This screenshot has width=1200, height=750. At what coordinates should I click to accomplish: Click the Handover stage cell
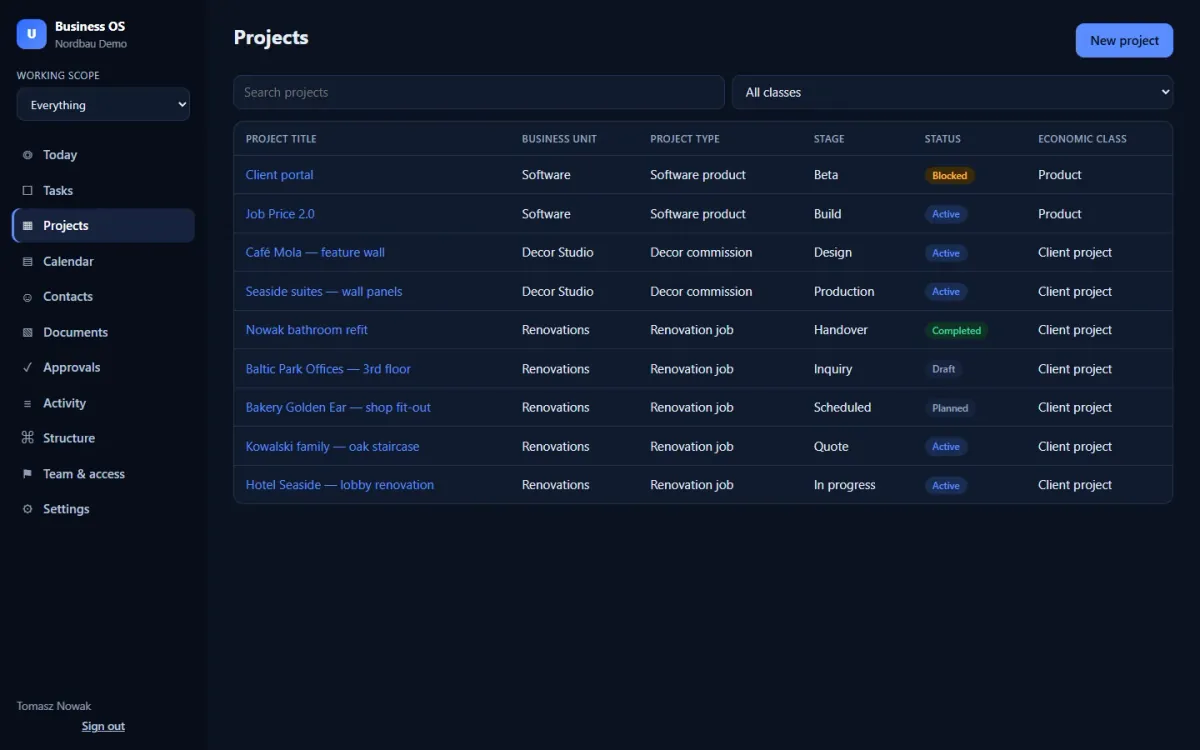point(841,330)
